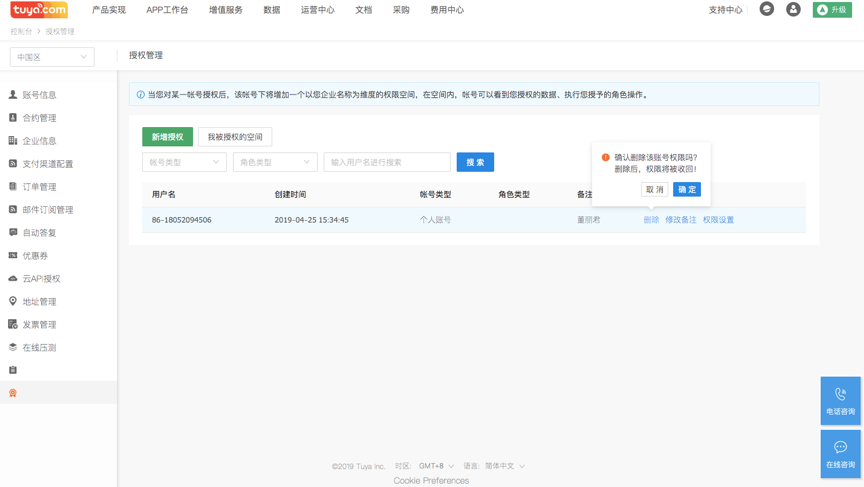Screen dimensions: 864x487
Task: Open the GMT+8 timezone dropdown
Action: [436, 466]
